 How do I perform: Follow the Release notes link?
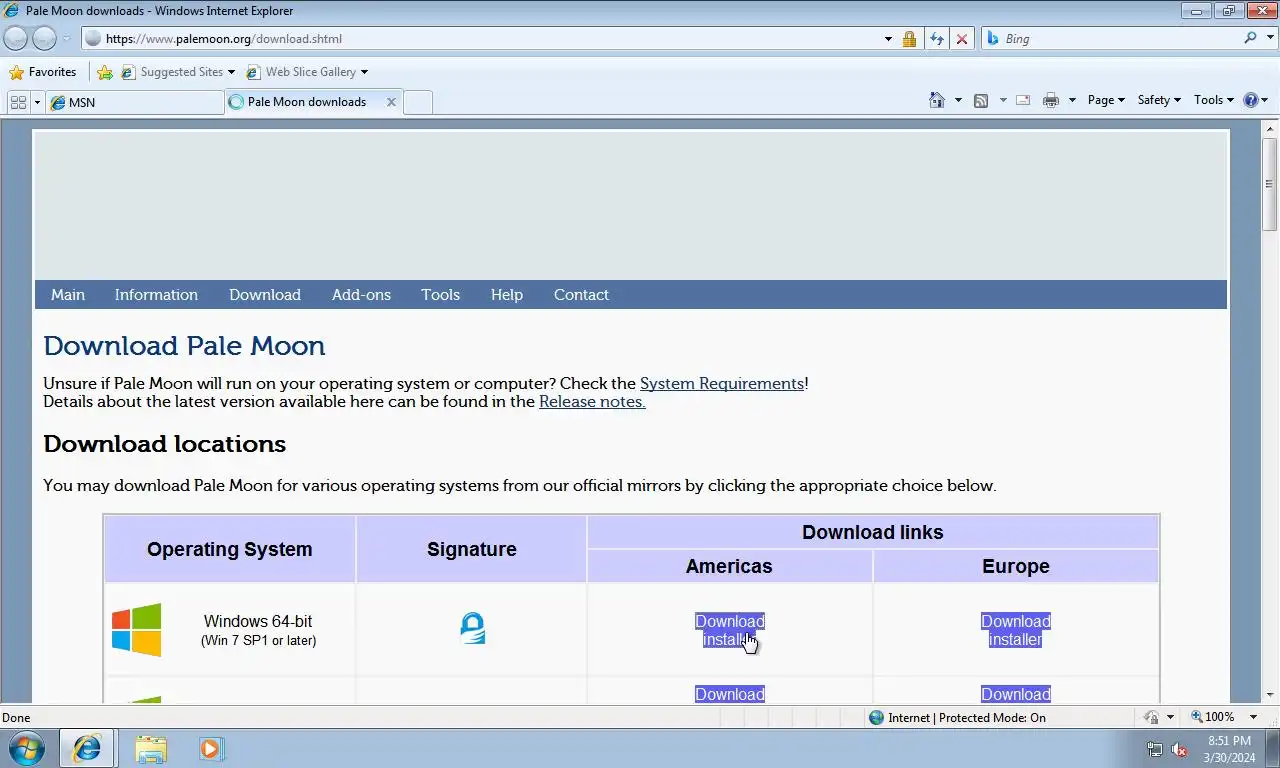tap(592, 402)
